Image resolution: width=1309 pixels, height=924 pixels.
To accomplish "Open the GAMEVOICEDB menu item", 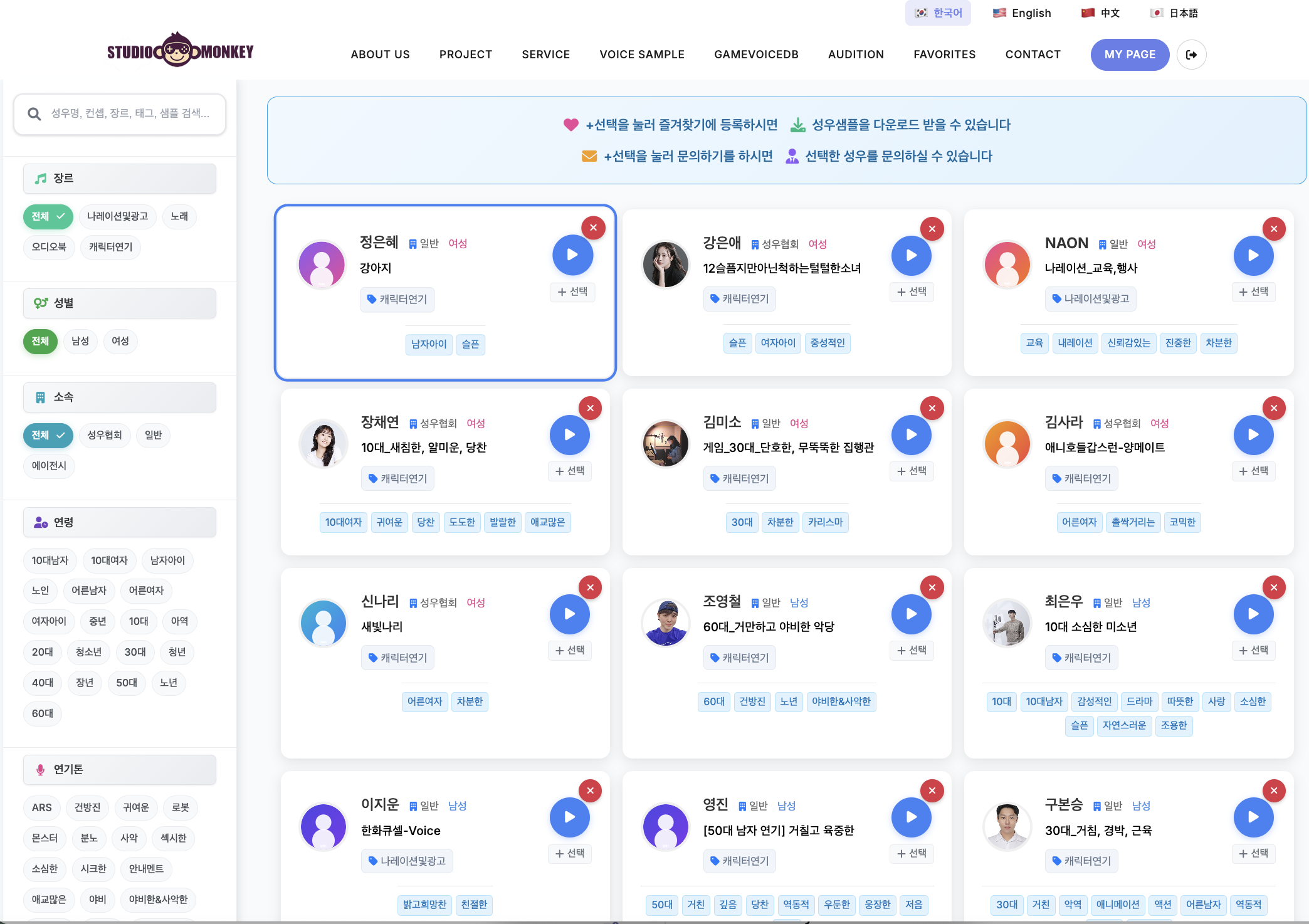I will pyautogui.click(x=756, y=55).
